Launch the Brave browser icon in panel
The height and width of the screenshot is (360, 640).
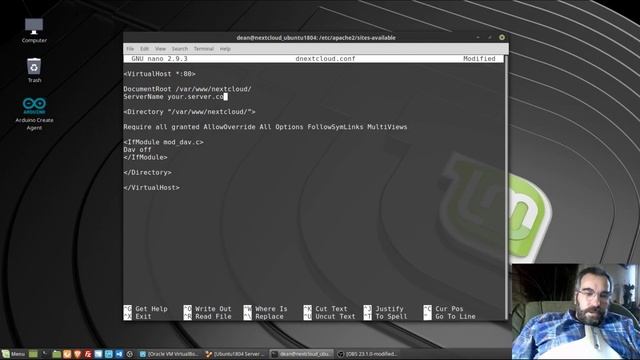click(x=77, y=354)
